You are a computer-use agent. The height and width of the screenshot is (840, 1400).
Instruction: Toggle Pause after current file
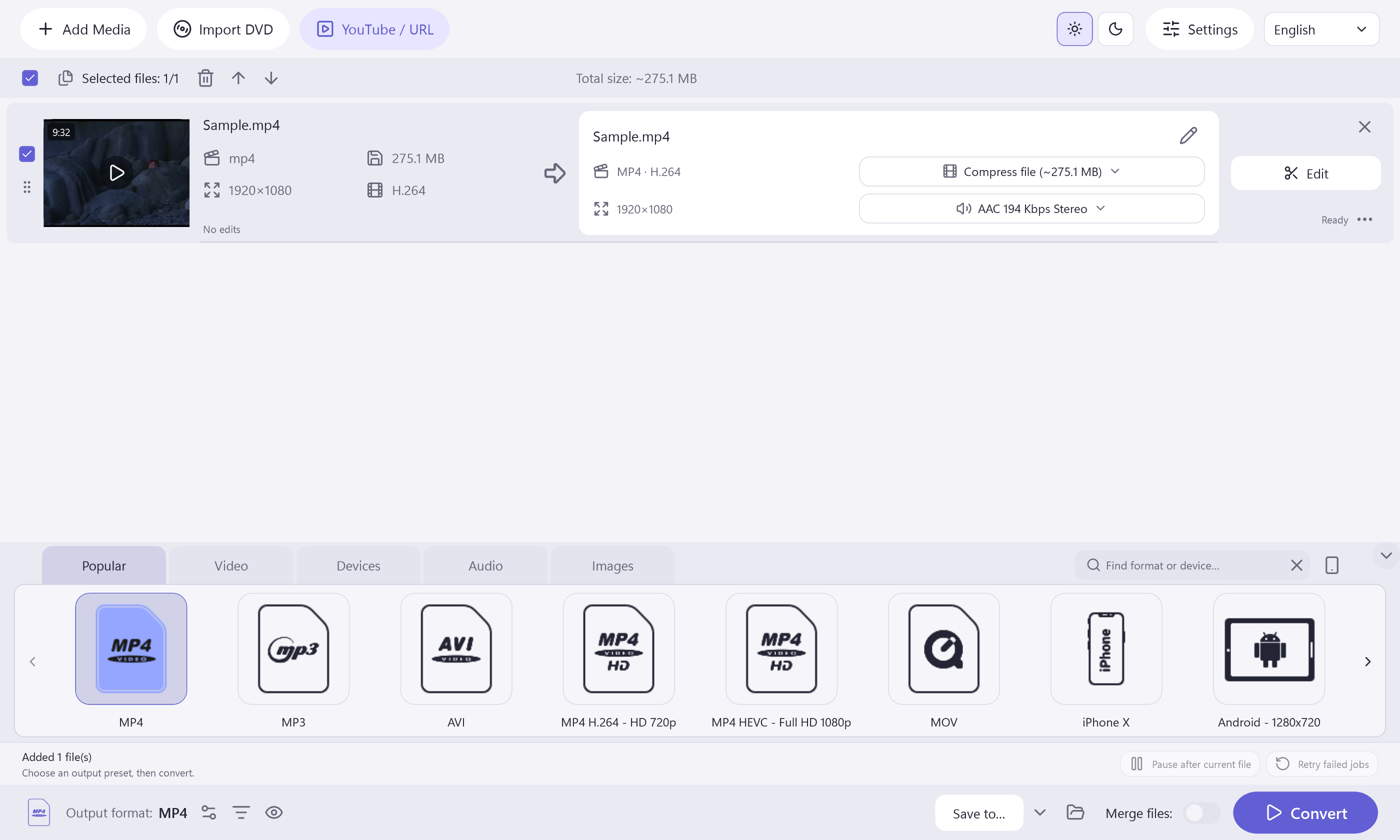click(1190, 764)
